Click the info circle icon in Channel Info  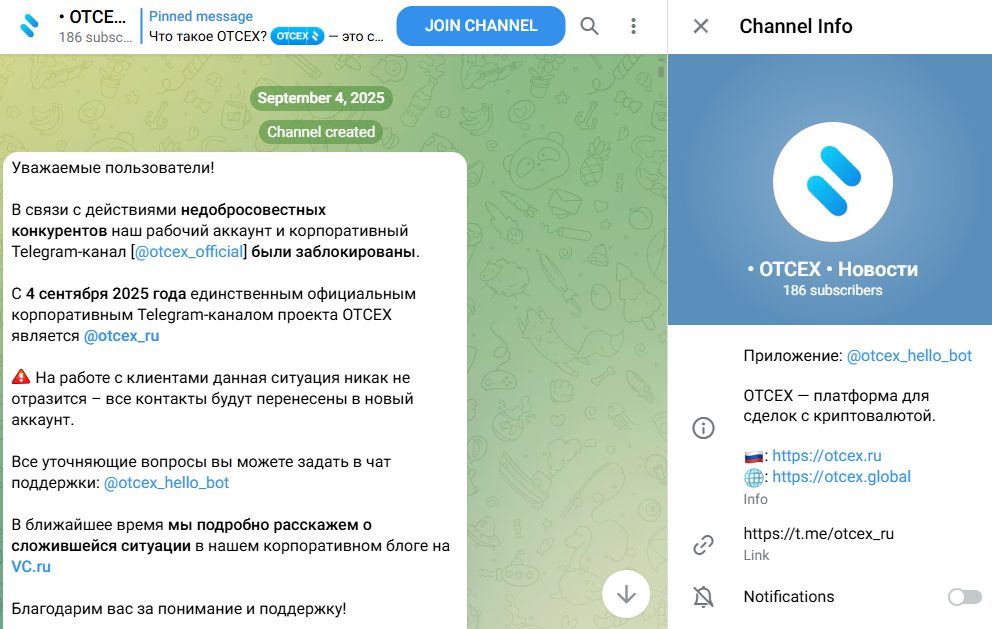coord(703,428)
